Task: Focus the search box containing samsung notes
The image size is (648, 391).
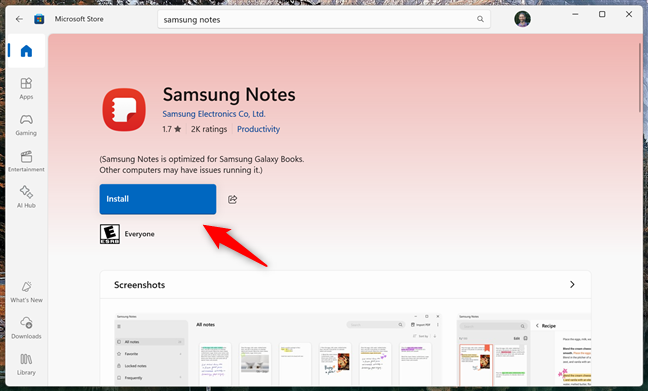Action: (x=324, y=19)
